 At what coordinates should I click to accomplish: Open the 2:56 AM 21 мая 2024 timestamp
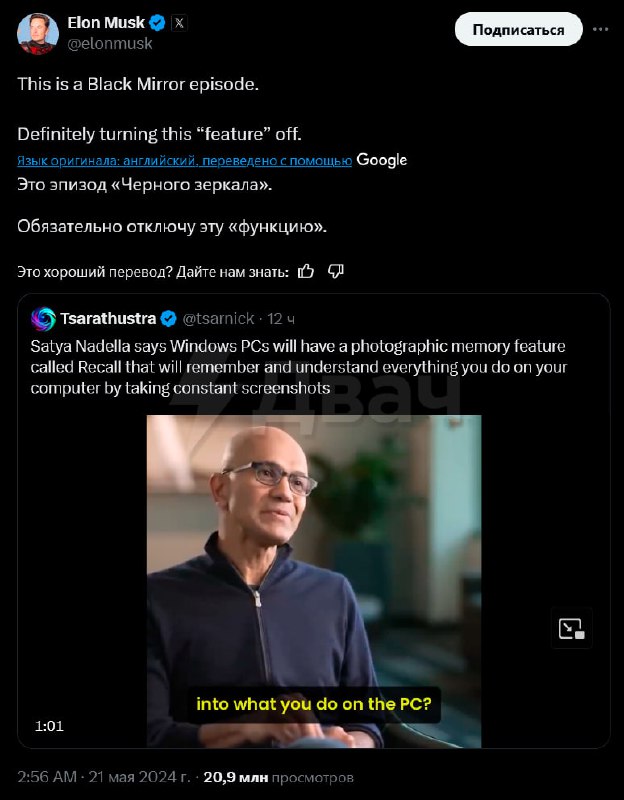coord(104,777)
